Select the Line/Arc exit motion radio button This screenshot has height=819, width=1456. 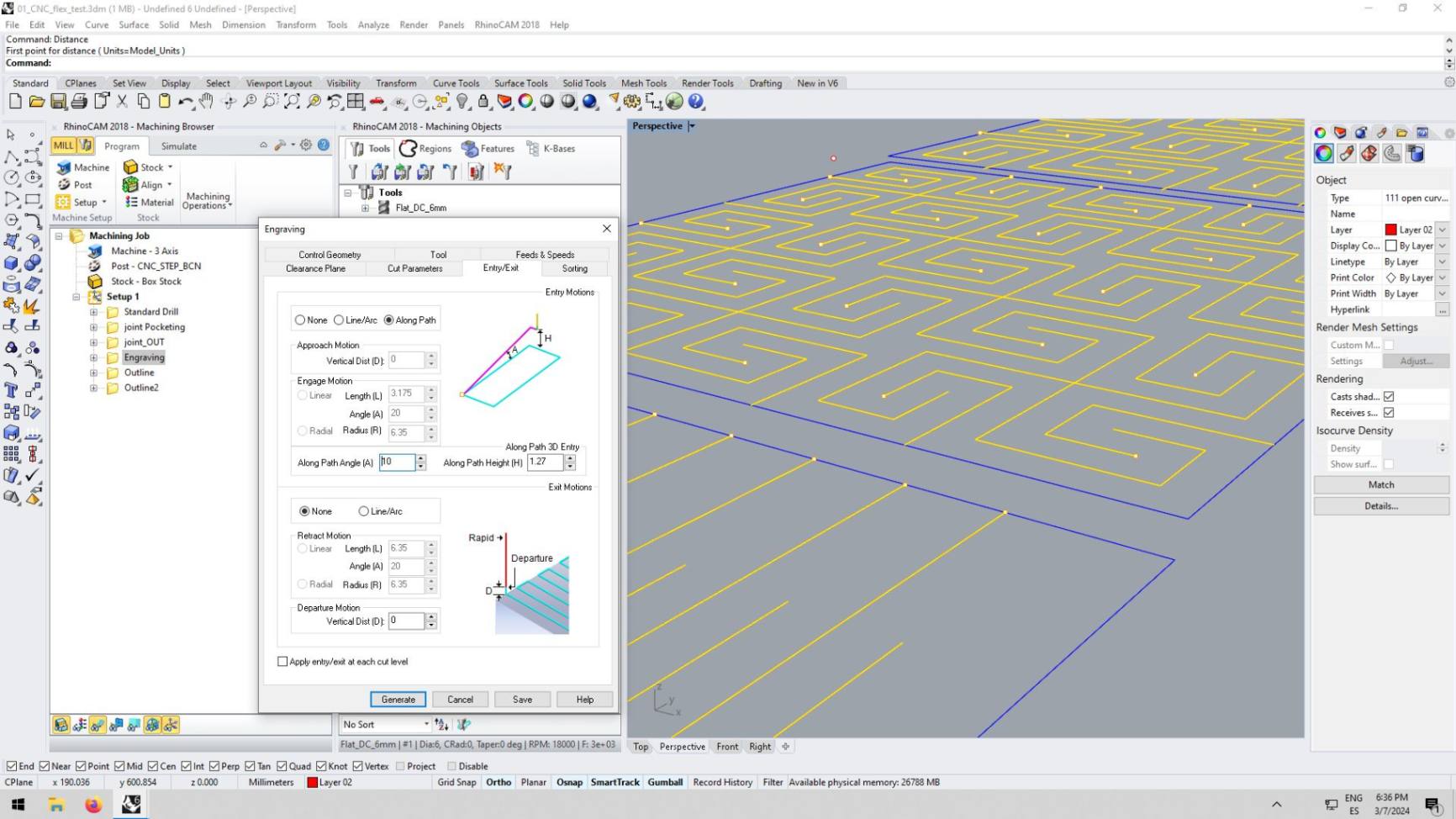[x=364, y=511]
